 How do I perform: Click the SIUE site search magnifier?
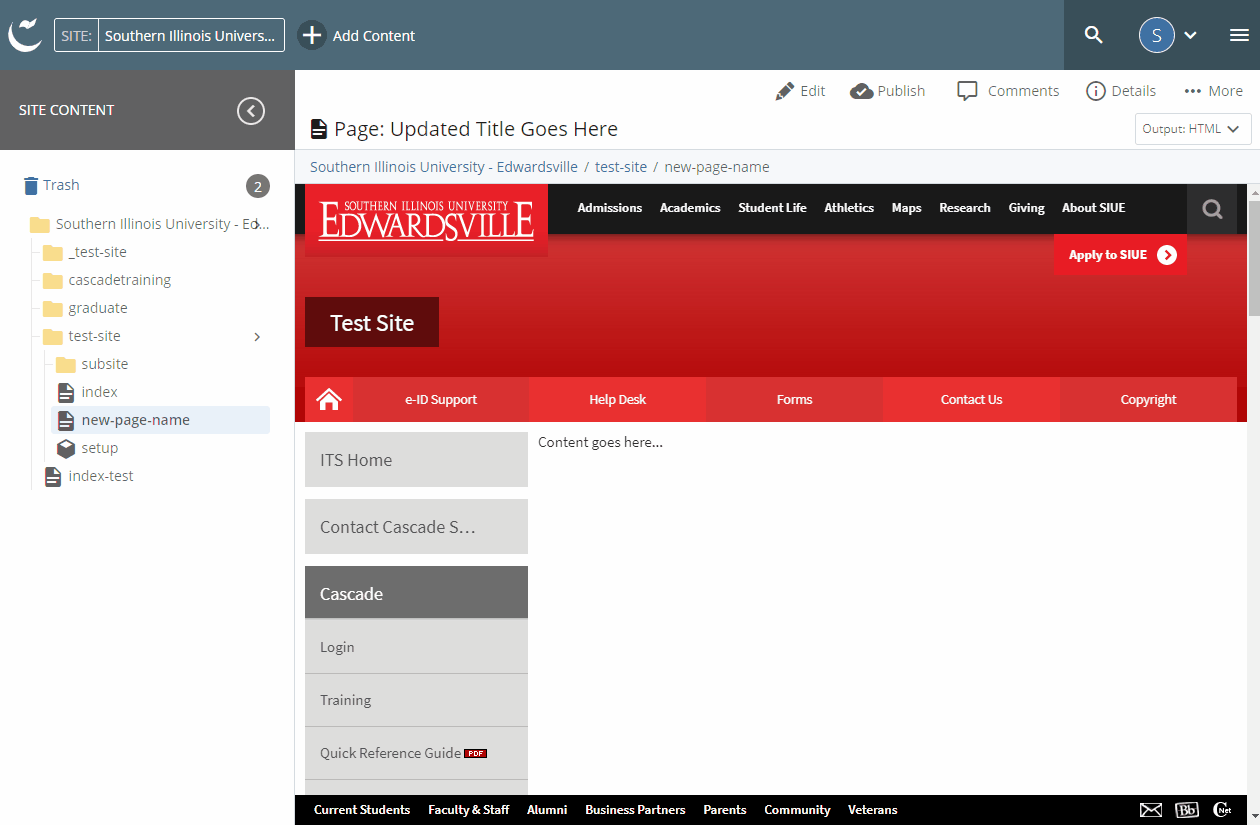[1213, 209]
